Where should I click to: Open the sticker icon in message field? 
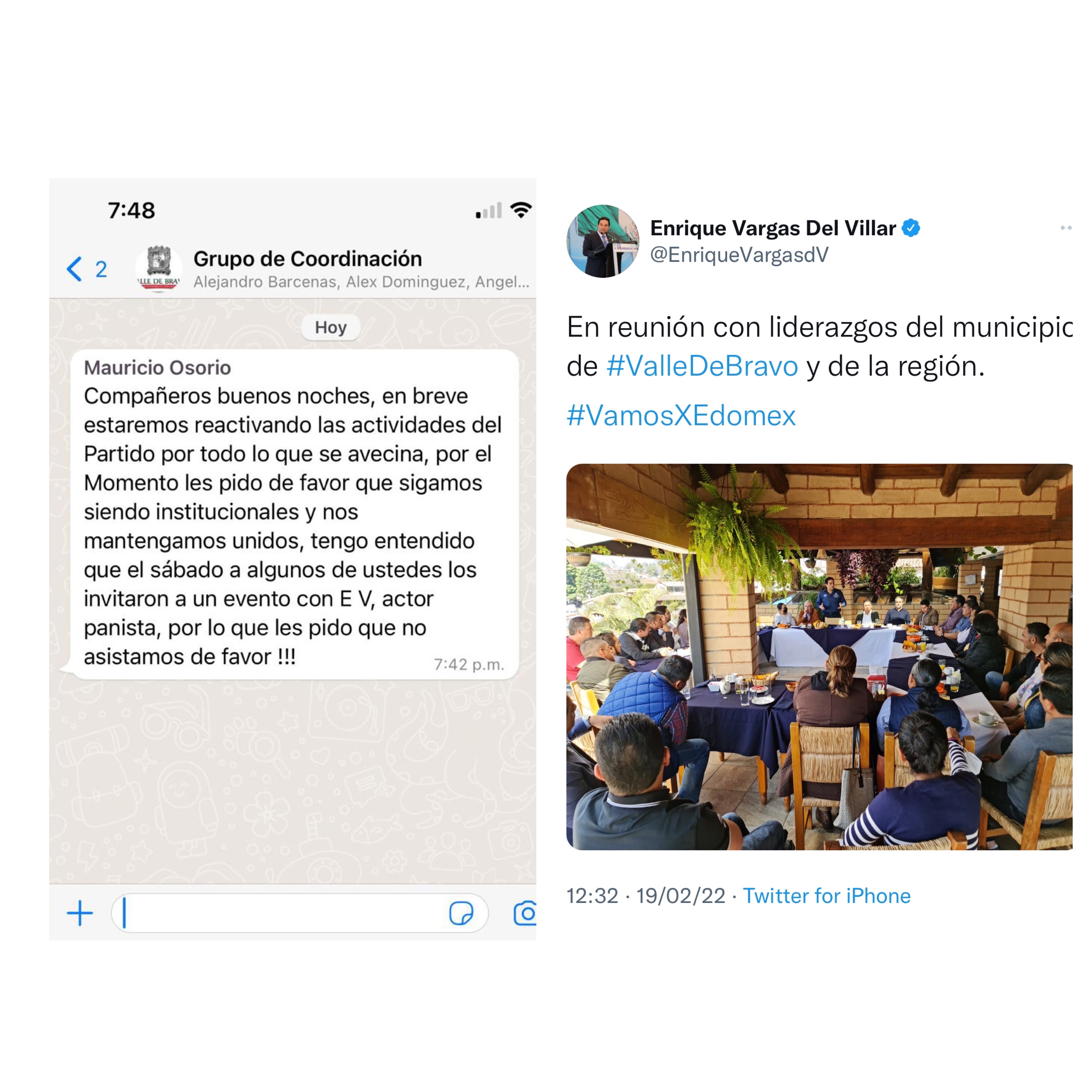pos(461,913)
